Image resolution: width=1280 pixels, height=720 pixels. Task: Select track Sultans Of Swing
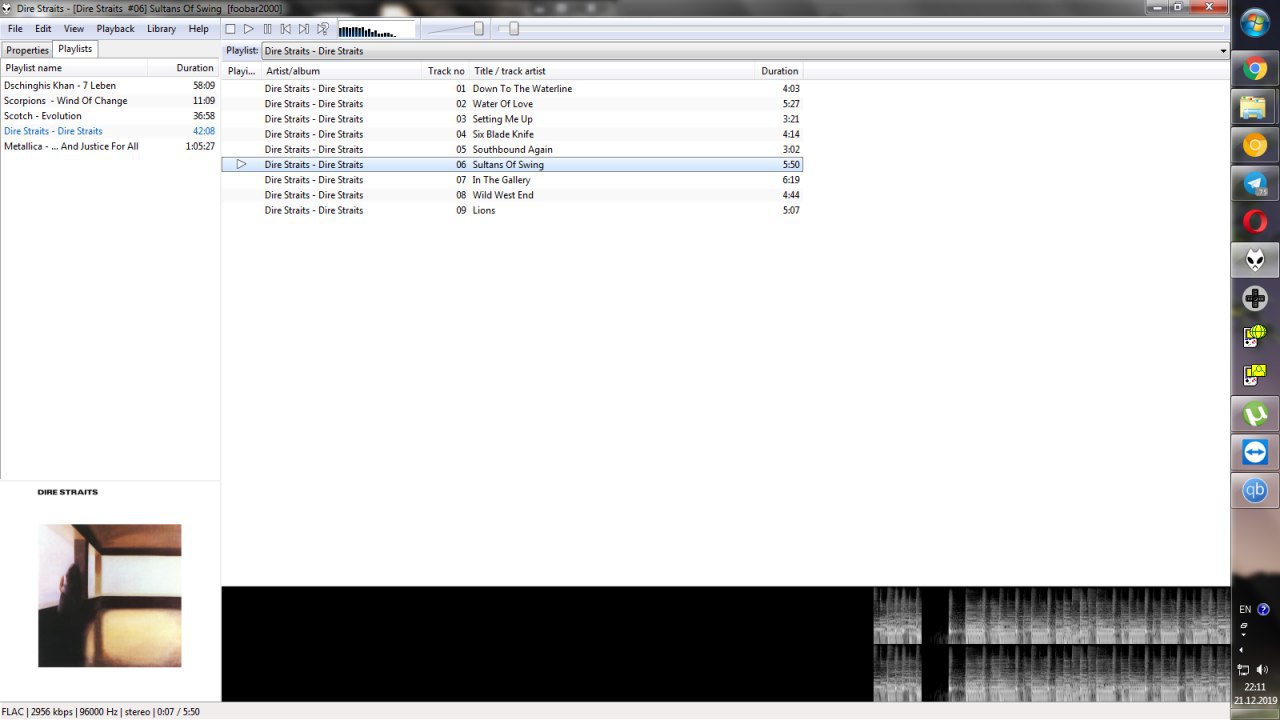pos(511,164)
